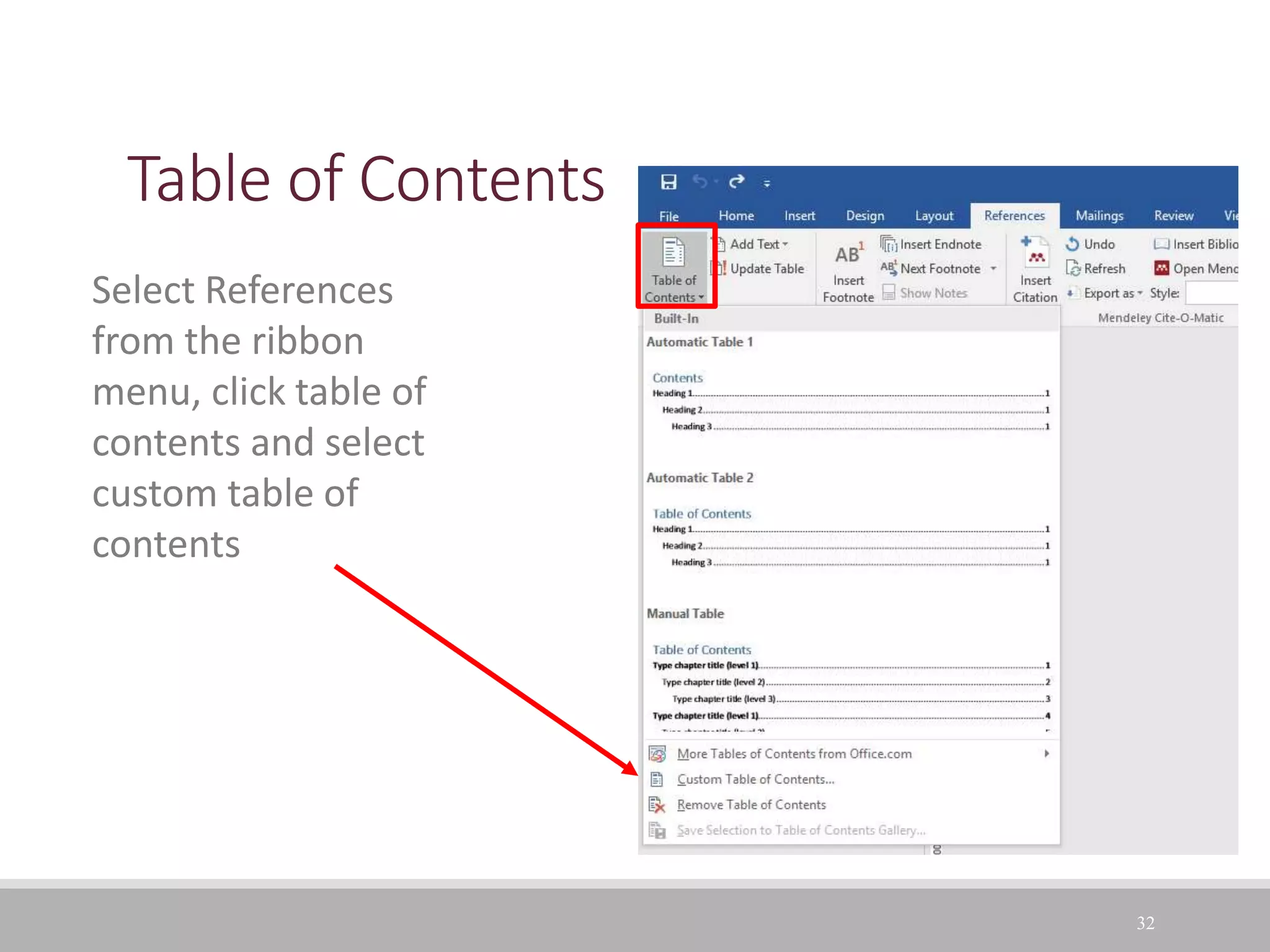Switch to the Layout tab

click(x=934, y=216)
